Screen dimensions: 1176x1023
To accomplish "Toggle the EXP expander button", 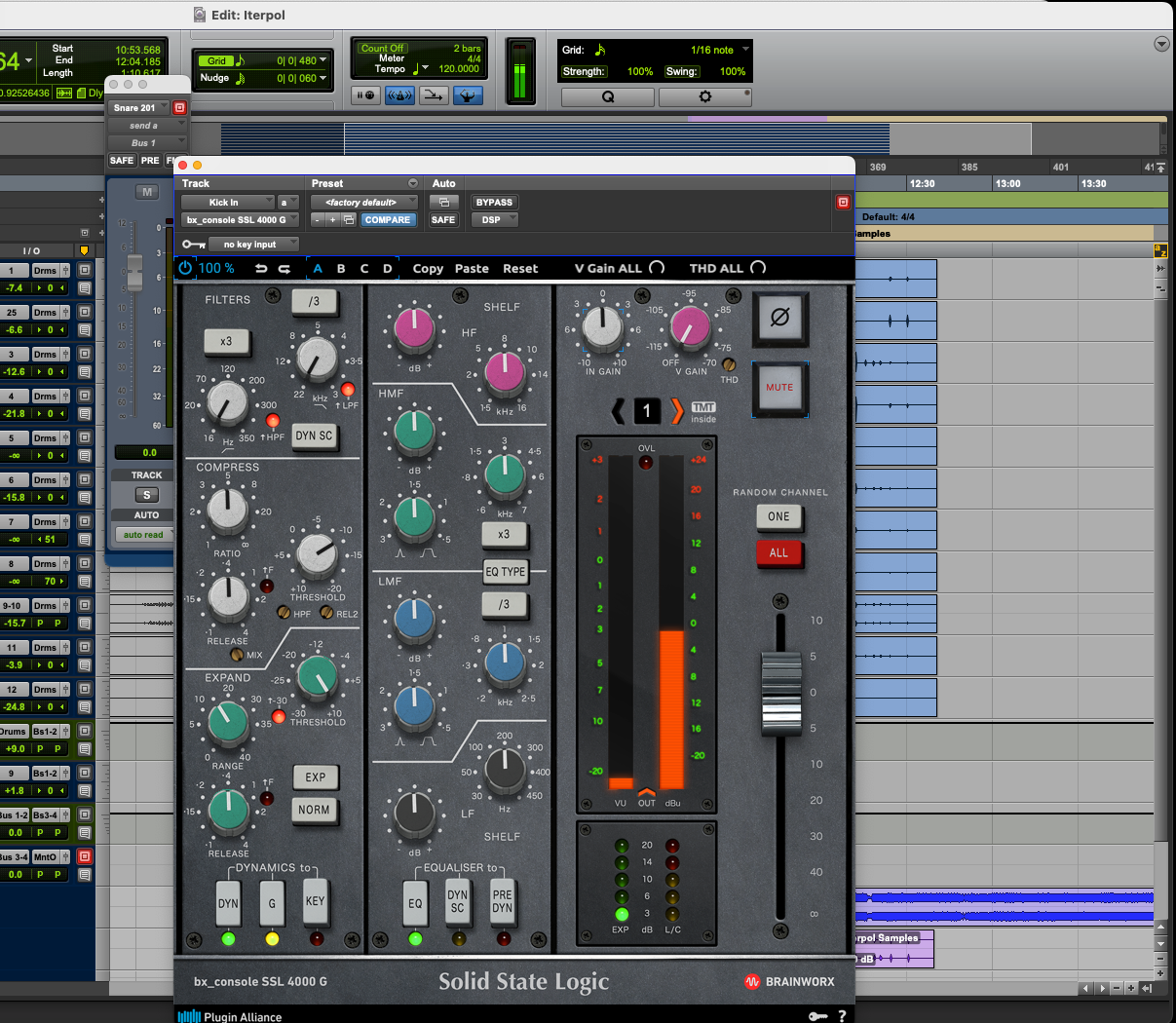I will [315, 777].
